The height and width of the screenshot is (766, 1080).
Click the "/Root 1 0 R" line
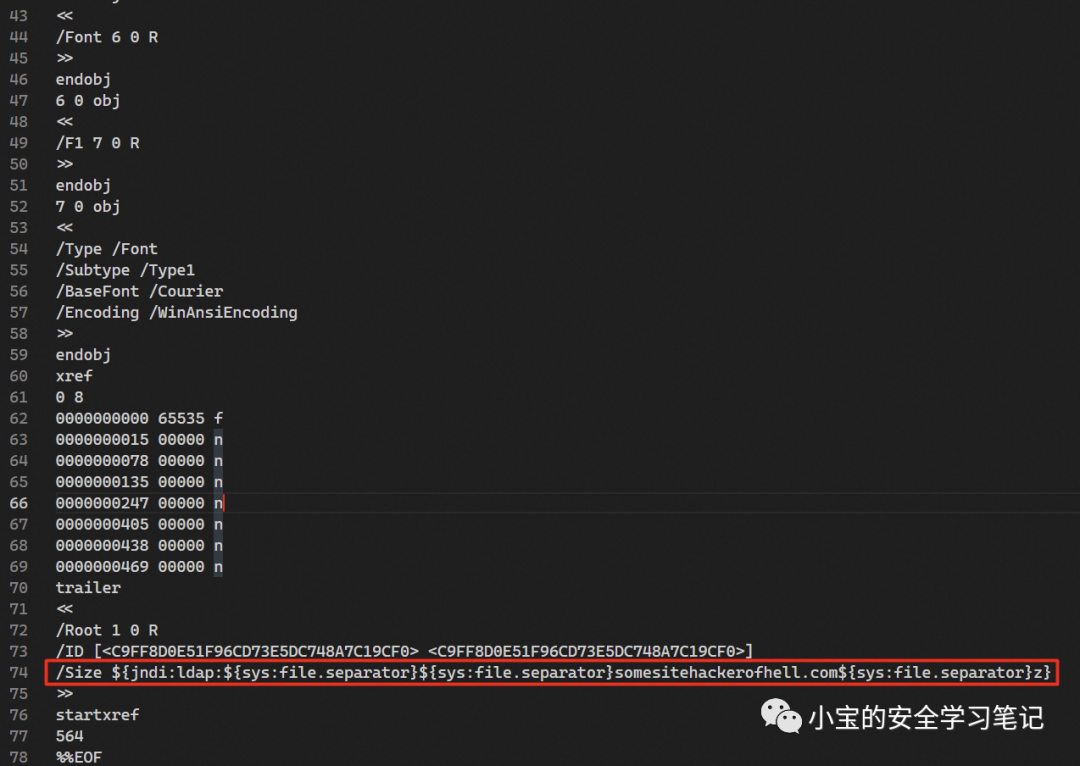[x=107, y=630]
